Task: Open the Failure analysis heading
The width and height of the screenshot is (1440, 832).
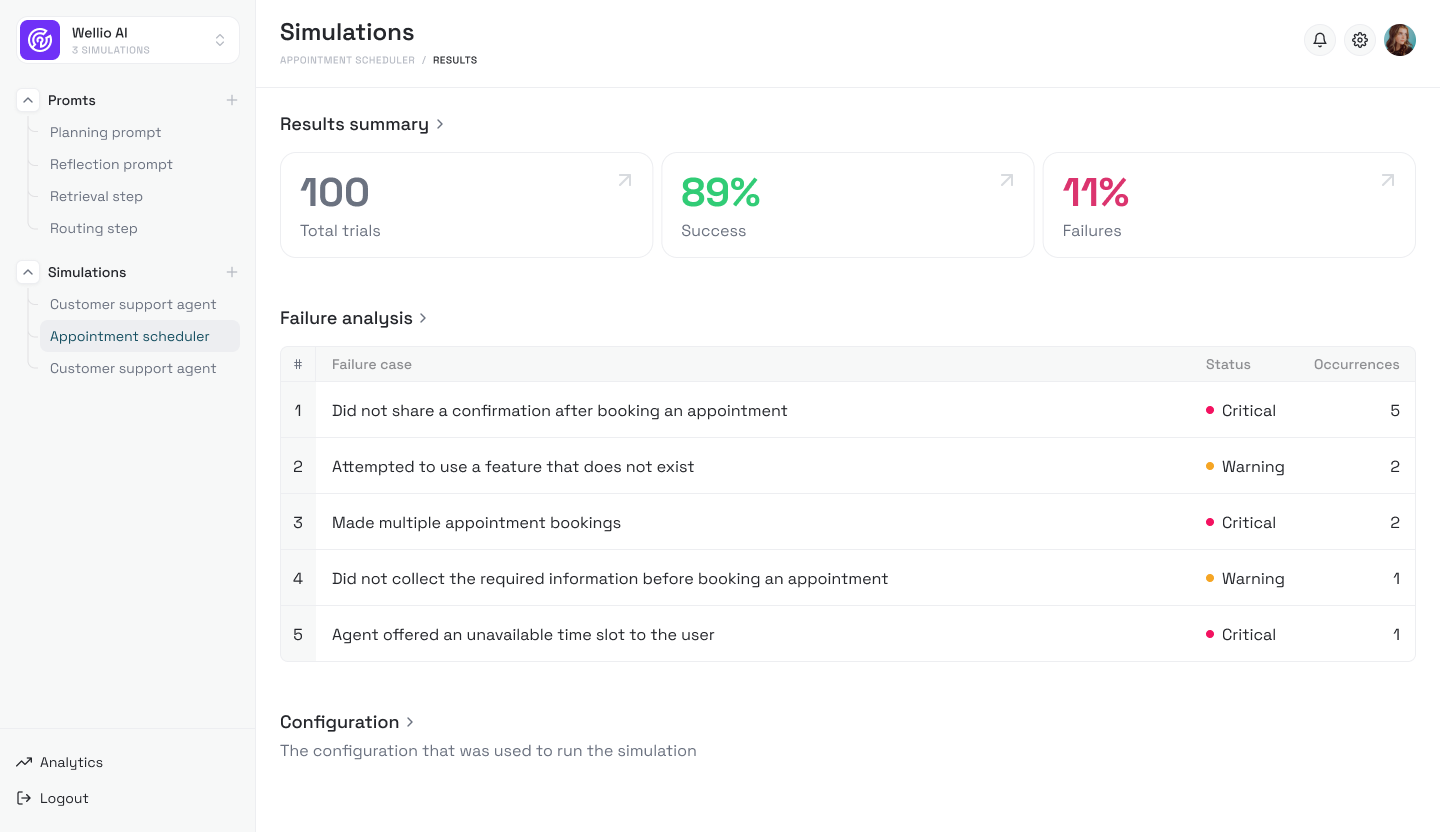Action: point(353,318)
